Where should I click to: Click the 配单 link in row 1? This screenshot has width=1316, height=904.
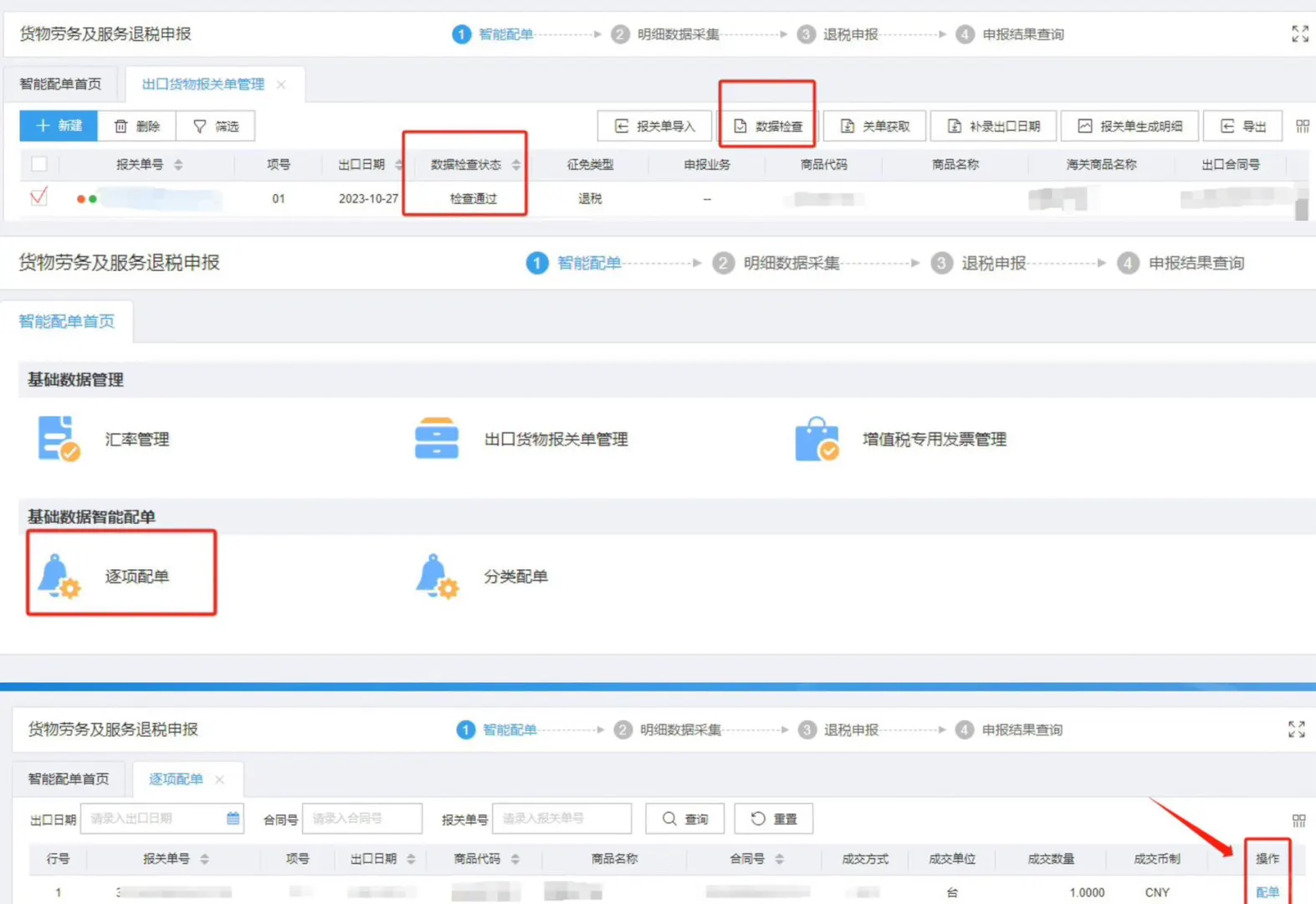coord(1267,892)
